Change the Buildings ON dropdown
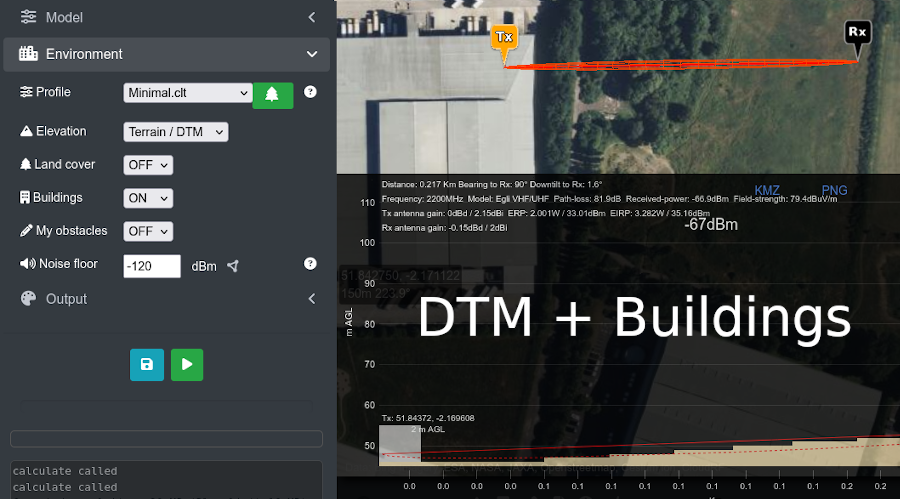Viewport: 900px width, 499px height. coord(148,199)
